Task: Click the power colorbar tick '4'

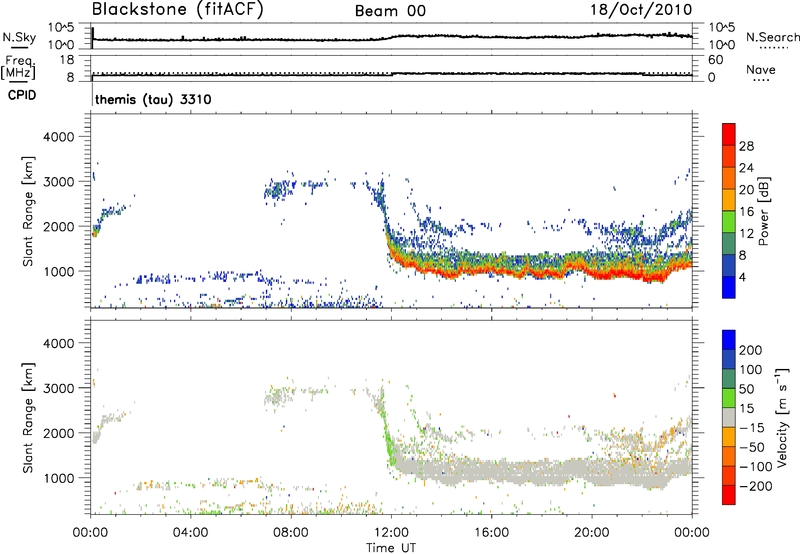Action: (743, 278)
